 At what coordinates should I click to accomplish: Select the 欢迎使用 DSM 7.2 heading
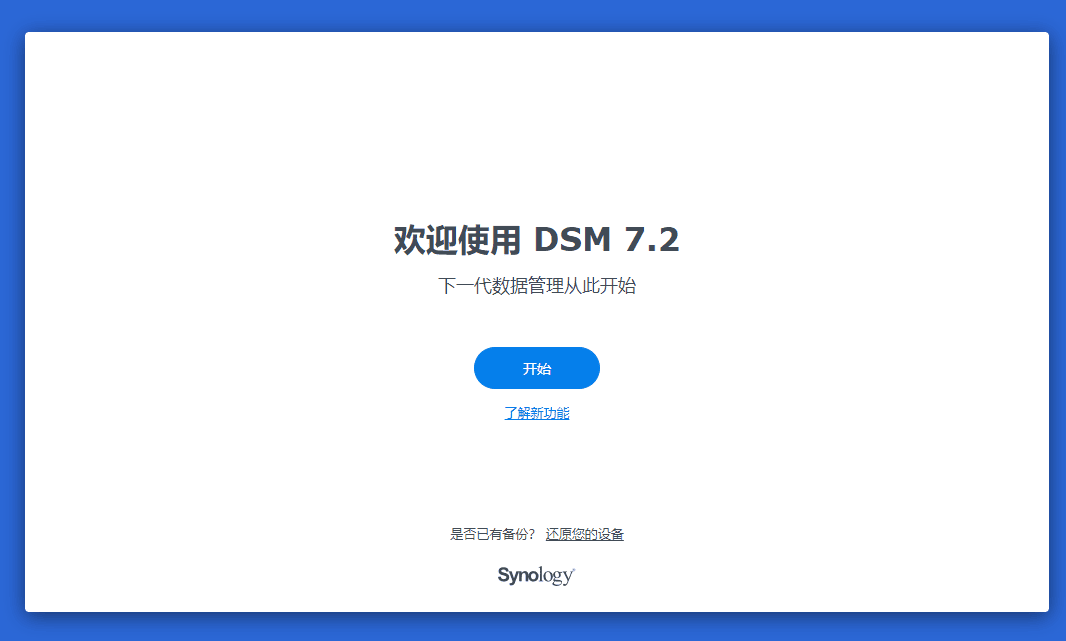536,240
